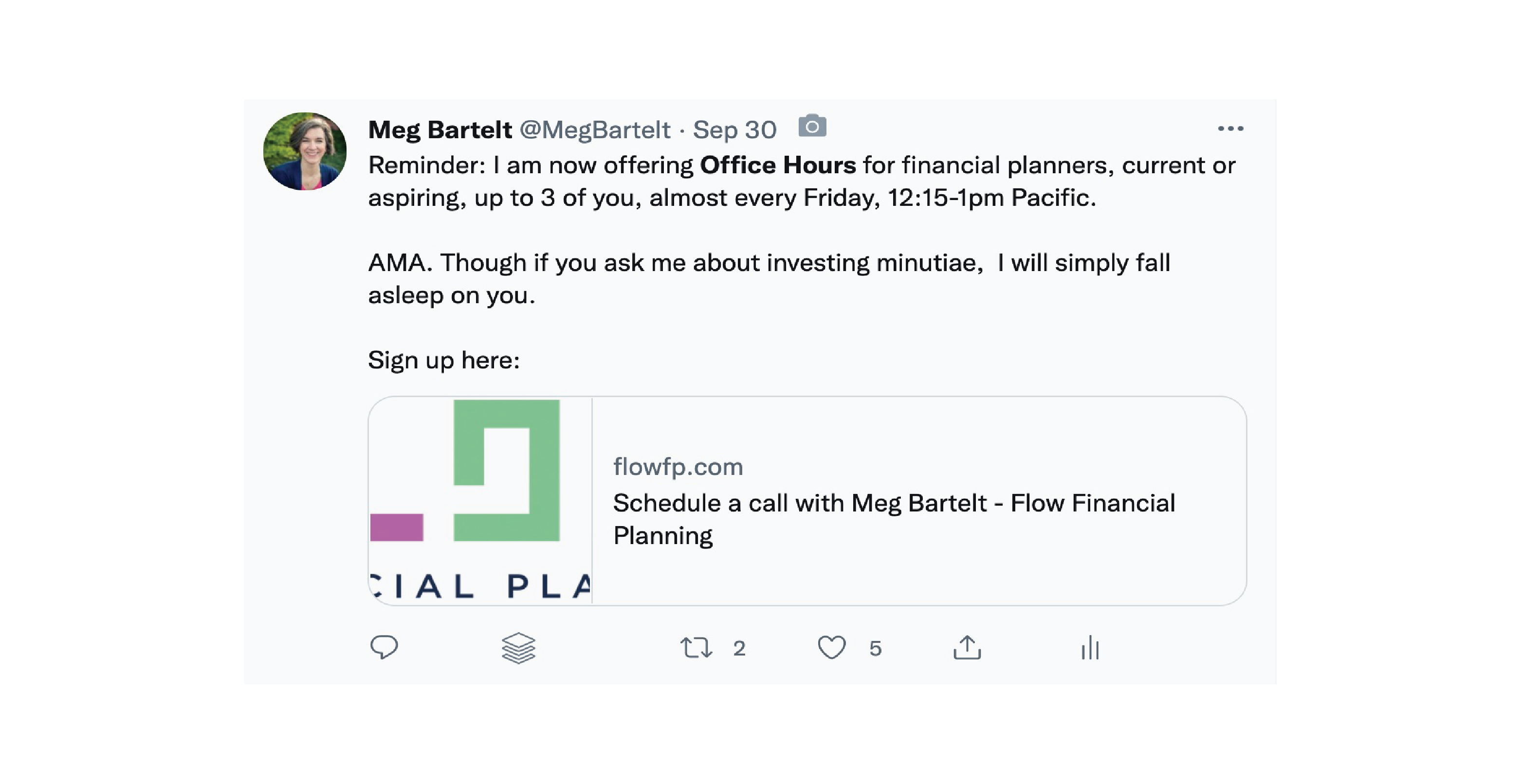The height and width of the screenshot is (784, 1521).
Task: Like the tweet with the heart icon
Action: coord(831,648)
